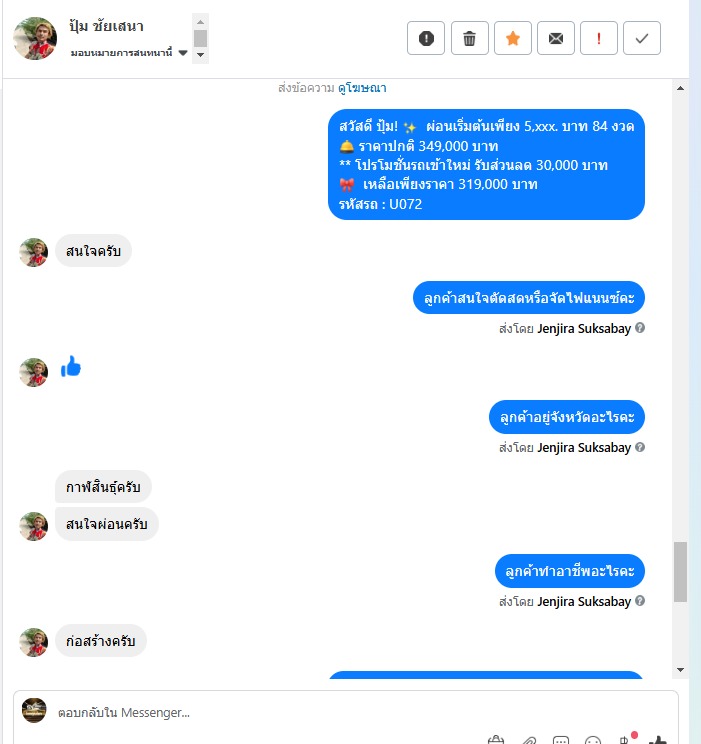Click chat scrollbar up arrow
The width and height of the screenshot is (701, 744).
[x=680, y=88]
